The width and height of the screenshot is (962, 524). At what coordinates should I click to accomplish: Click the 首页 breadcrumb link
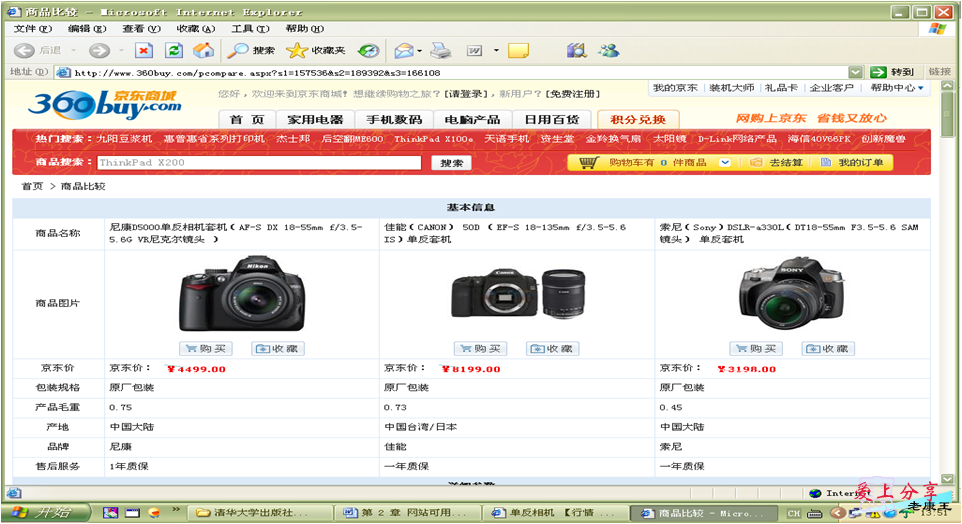[32, 187]
